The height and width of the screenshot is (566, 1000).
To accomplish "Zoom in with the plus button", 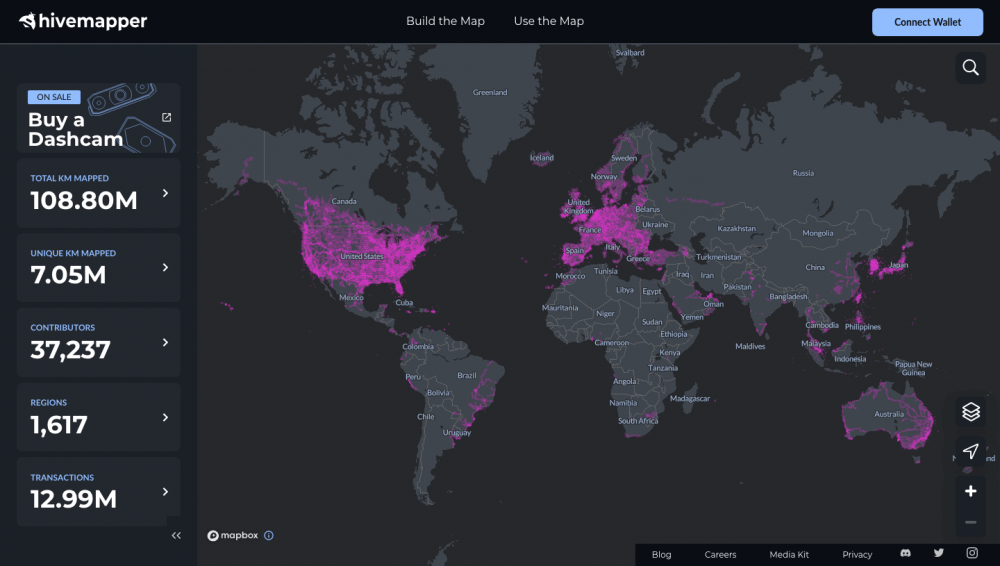I will pos(971,491).
